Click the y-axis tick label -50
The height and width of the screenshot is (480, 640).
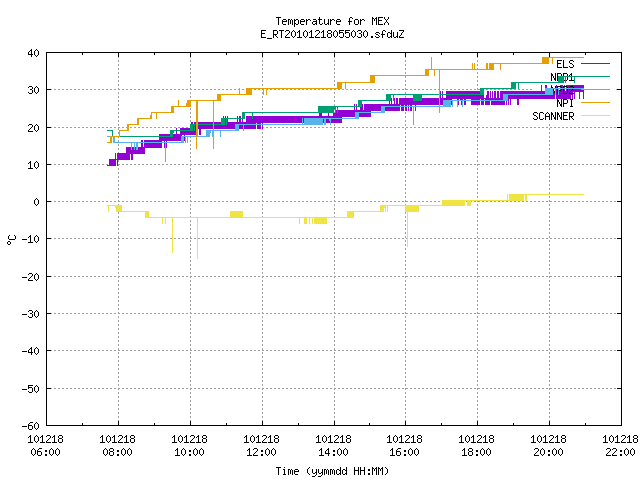click(x=31, y=389)
